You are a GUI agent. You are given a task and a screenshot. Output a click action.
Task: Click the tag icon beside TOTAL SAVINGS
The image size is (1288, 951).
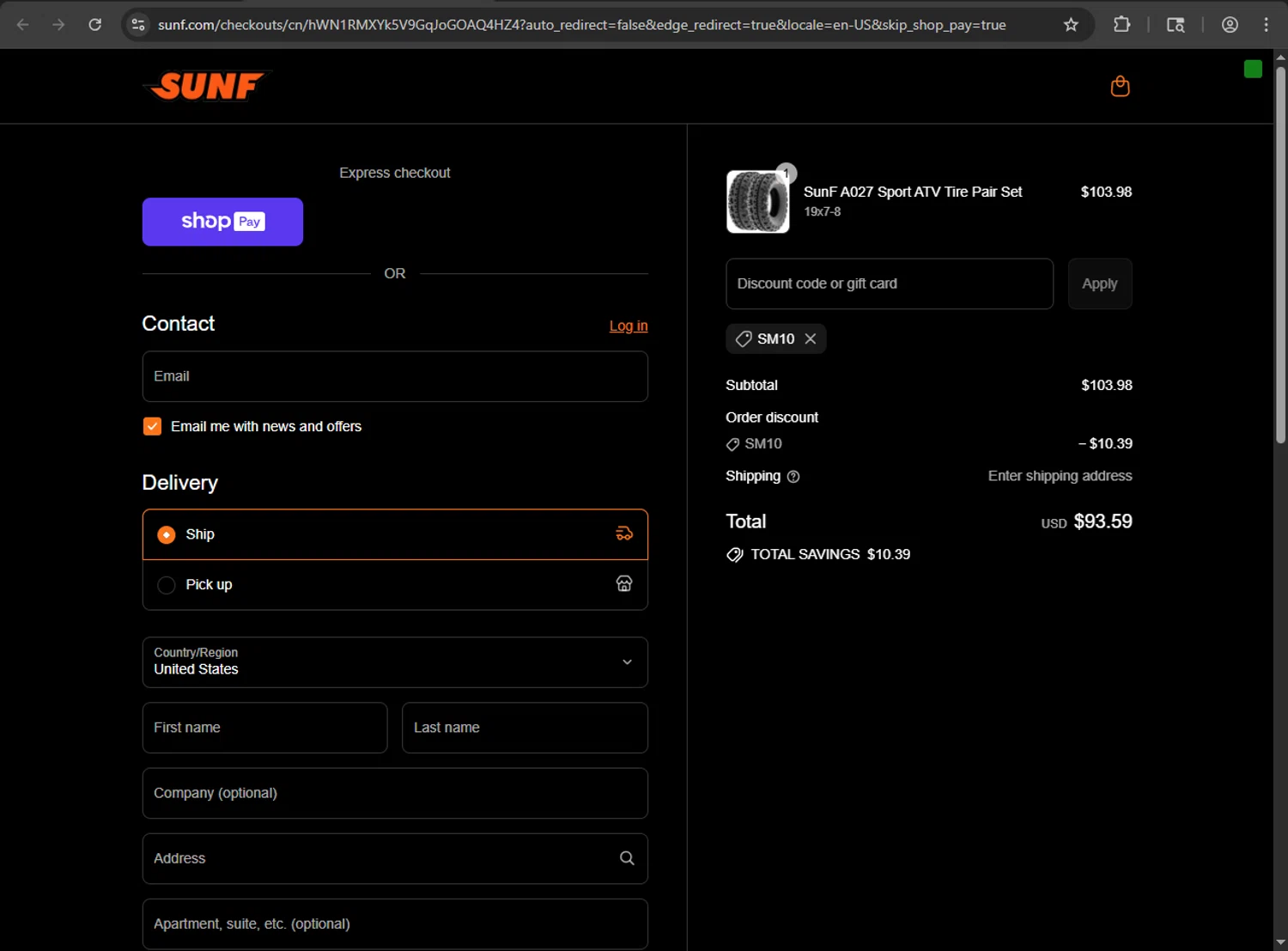coord(735,555)
